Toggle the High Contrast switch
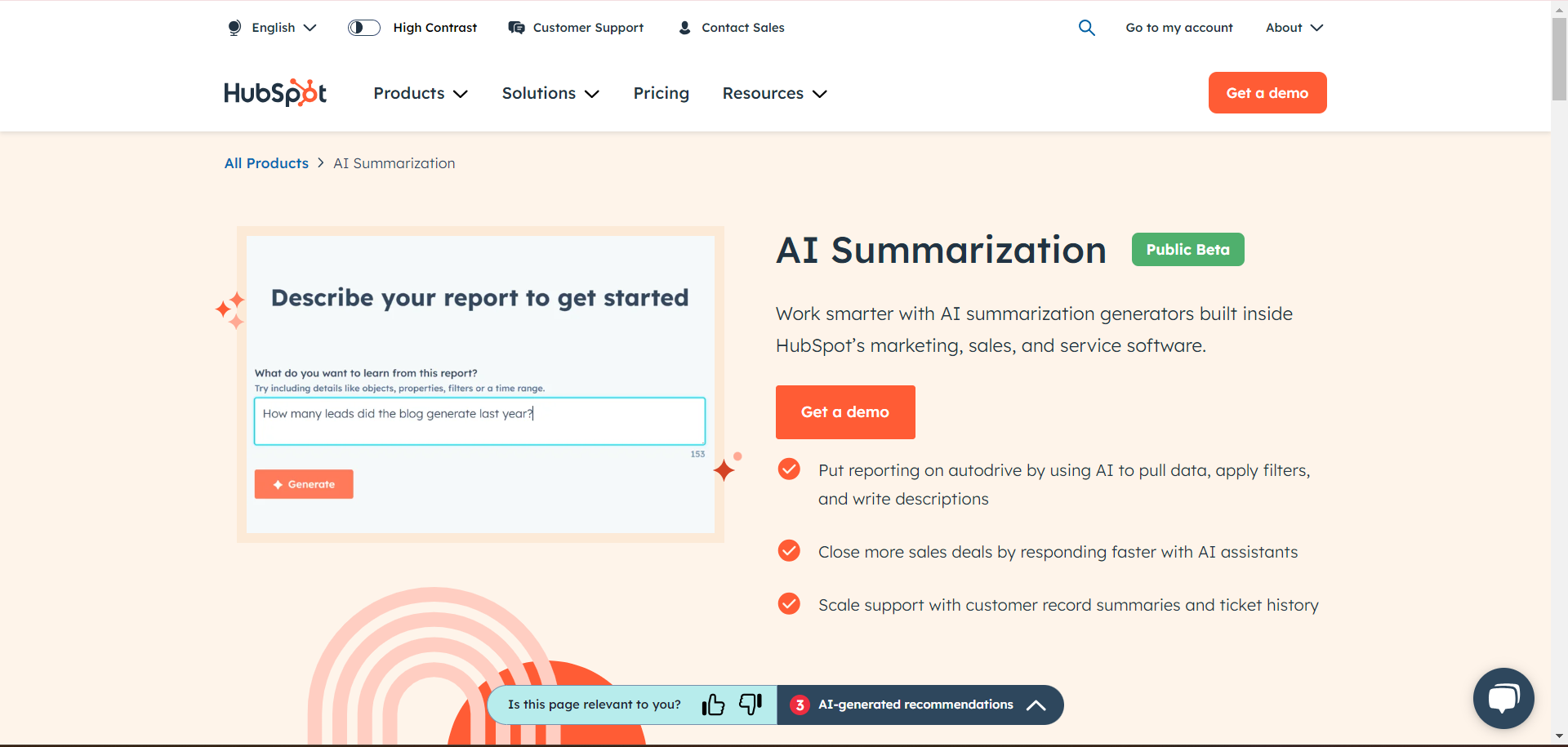The width and height of the screenshot is (1568, 747). coord(364,28)
